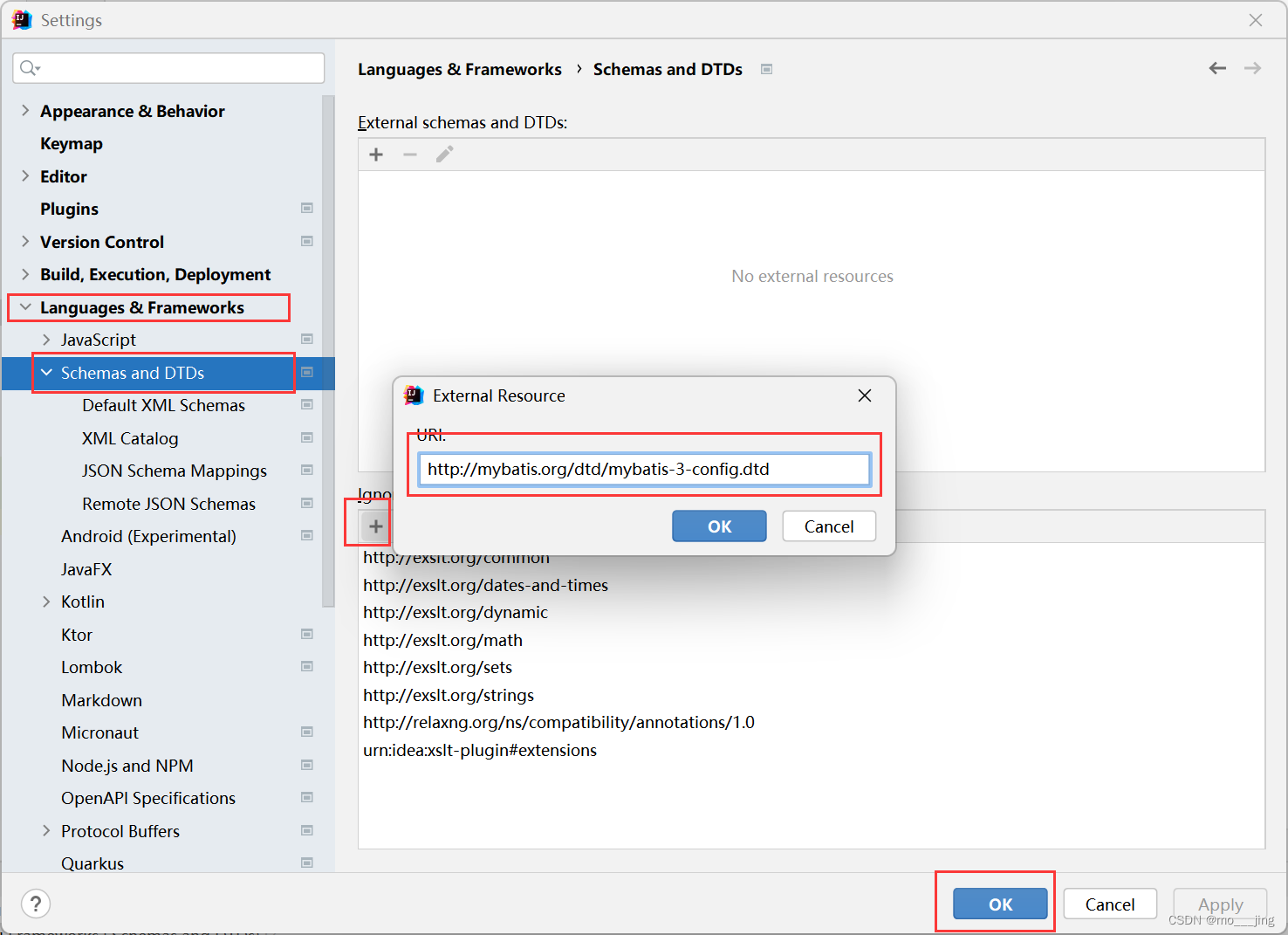The image size is (1288, 935).
Task: Expand the Appearance & Behavior section
Action: point(24,111)
